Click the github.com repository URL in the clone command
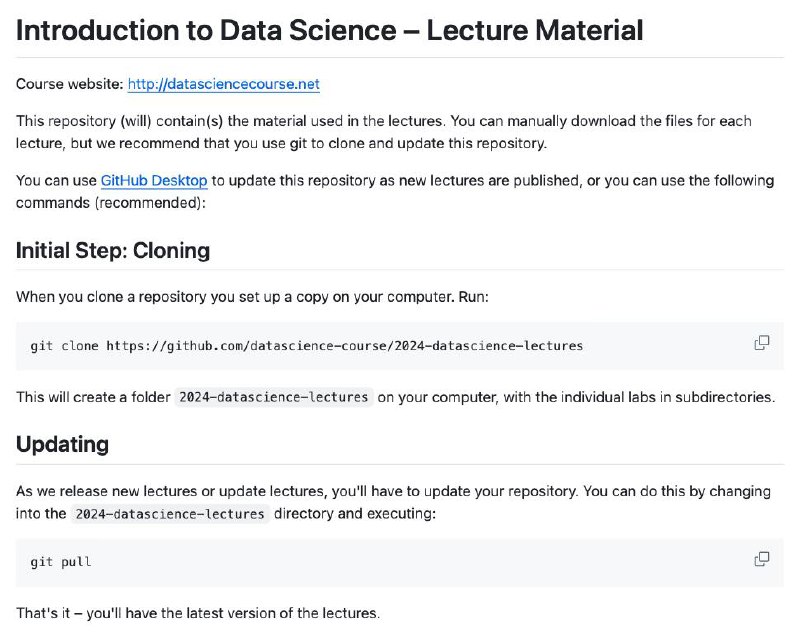 tap(344, 346)
